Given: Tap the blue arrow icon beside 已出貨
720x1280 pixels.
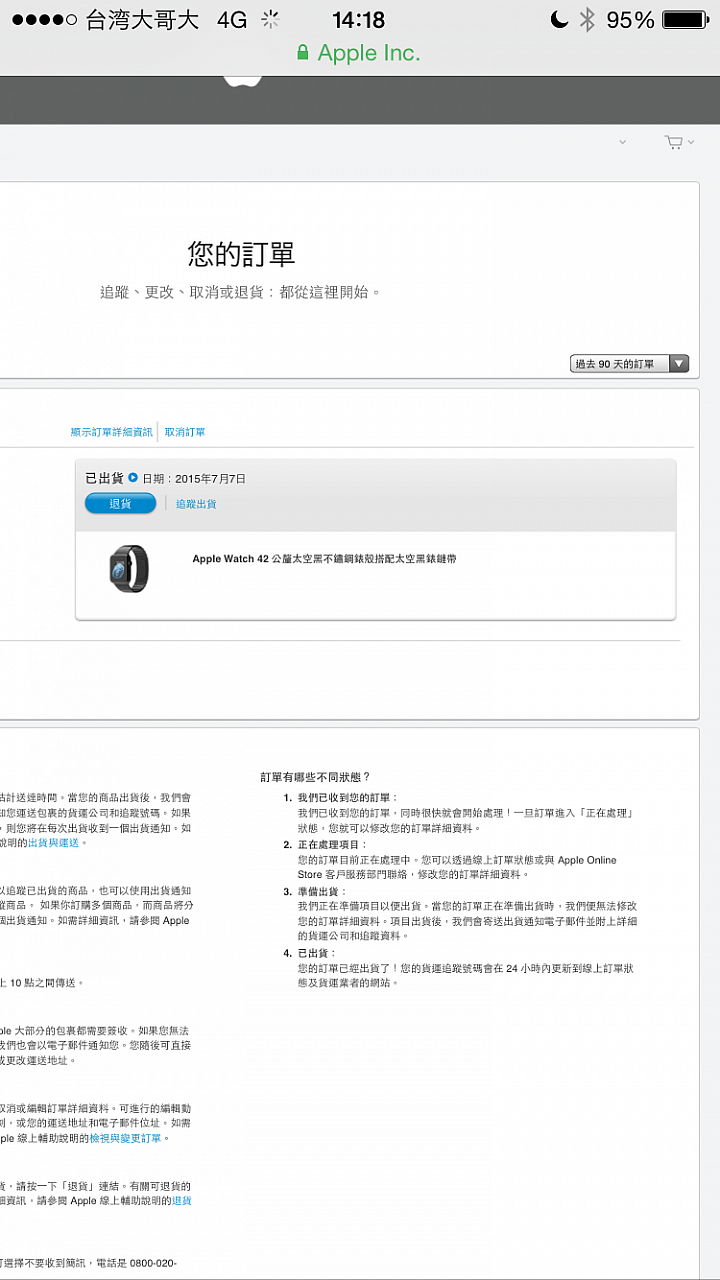Looking at the screenshot, I should point(133,478).
